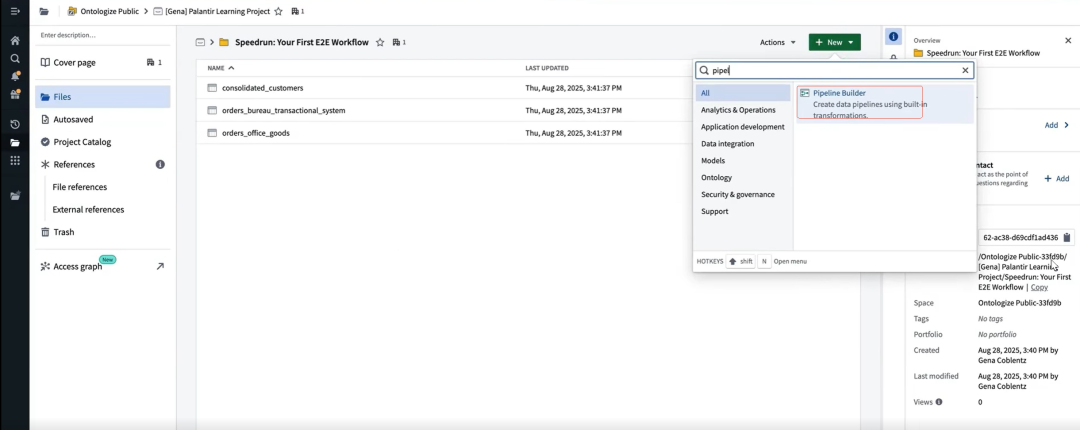Click the starred folder icon in dark sidebar
Screen dimensions: 1080x430
pyautogui.click(x=14, y=196)
